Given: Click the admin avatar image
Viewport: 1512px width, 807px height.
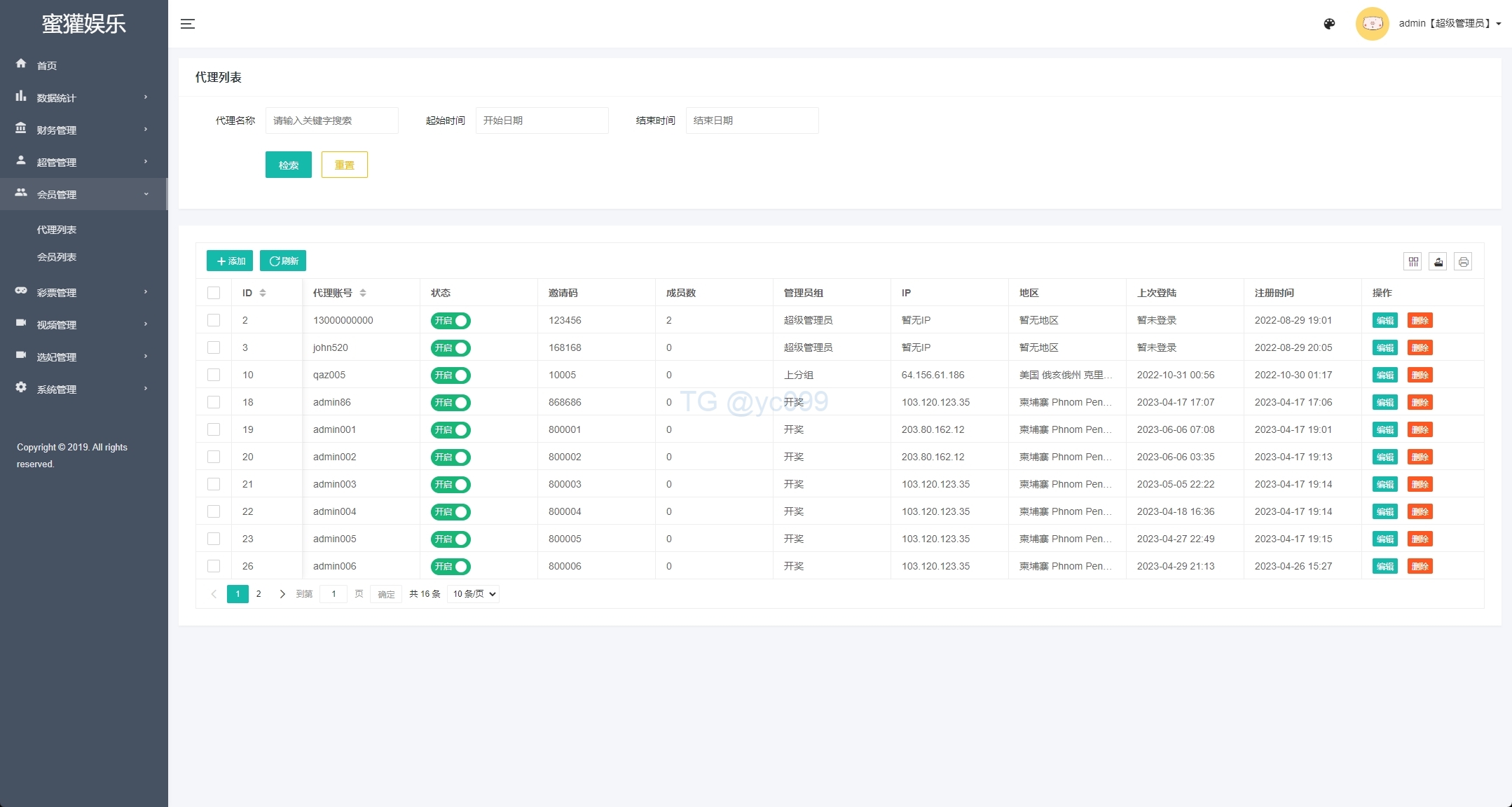Looking at the screenshot, I should tap(1372, 24).
